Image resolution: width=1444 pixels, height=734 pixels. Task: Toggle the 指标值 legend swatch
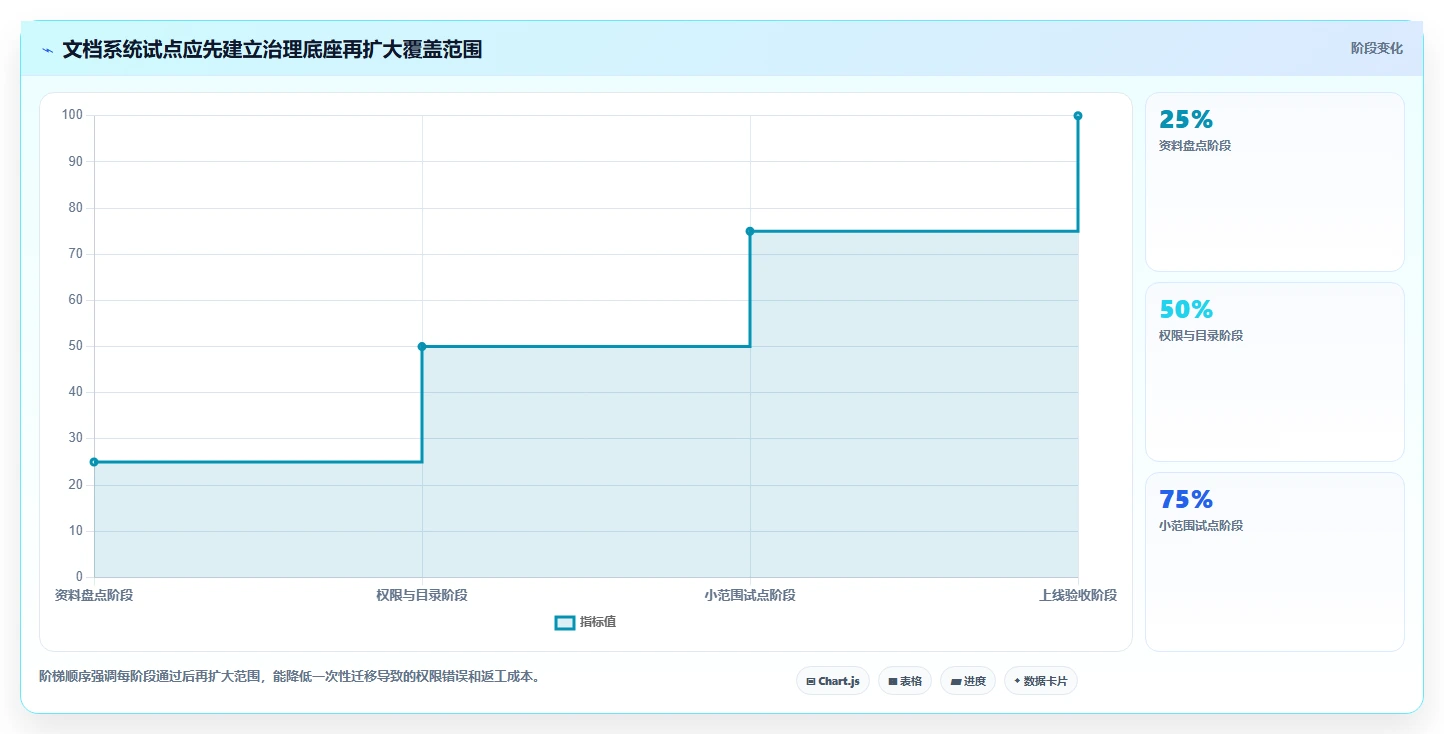(565, 623)
